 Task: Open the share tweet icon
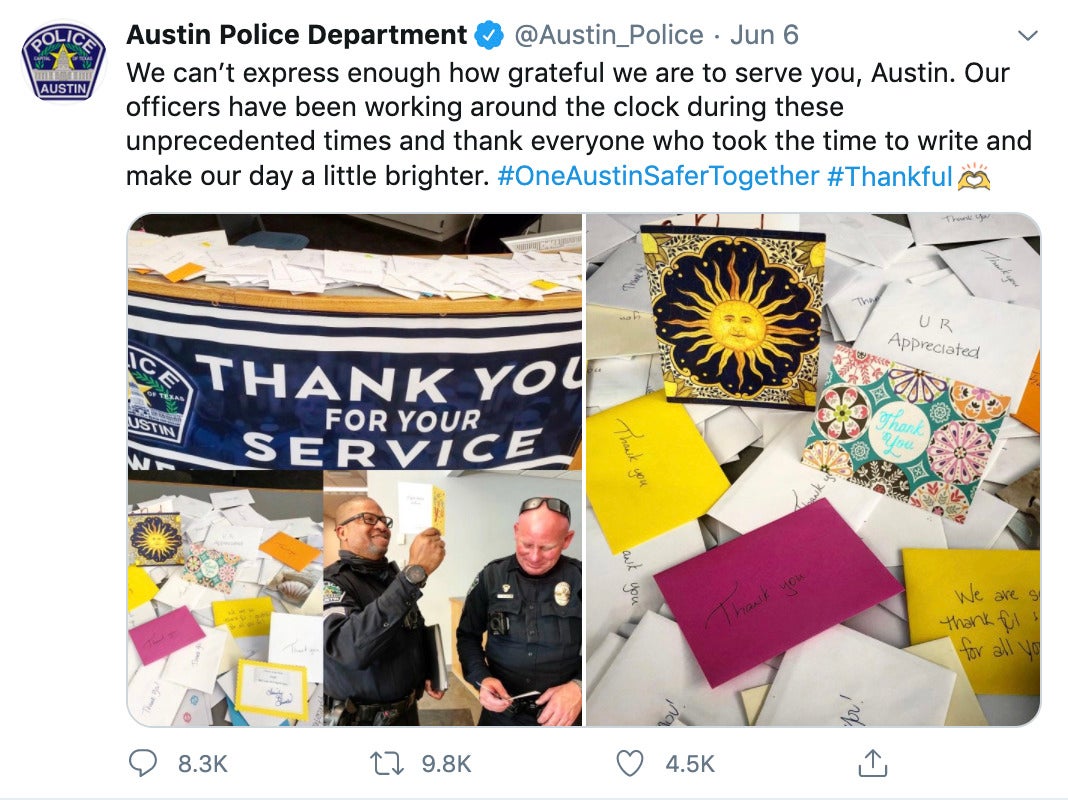pos(873,763)
